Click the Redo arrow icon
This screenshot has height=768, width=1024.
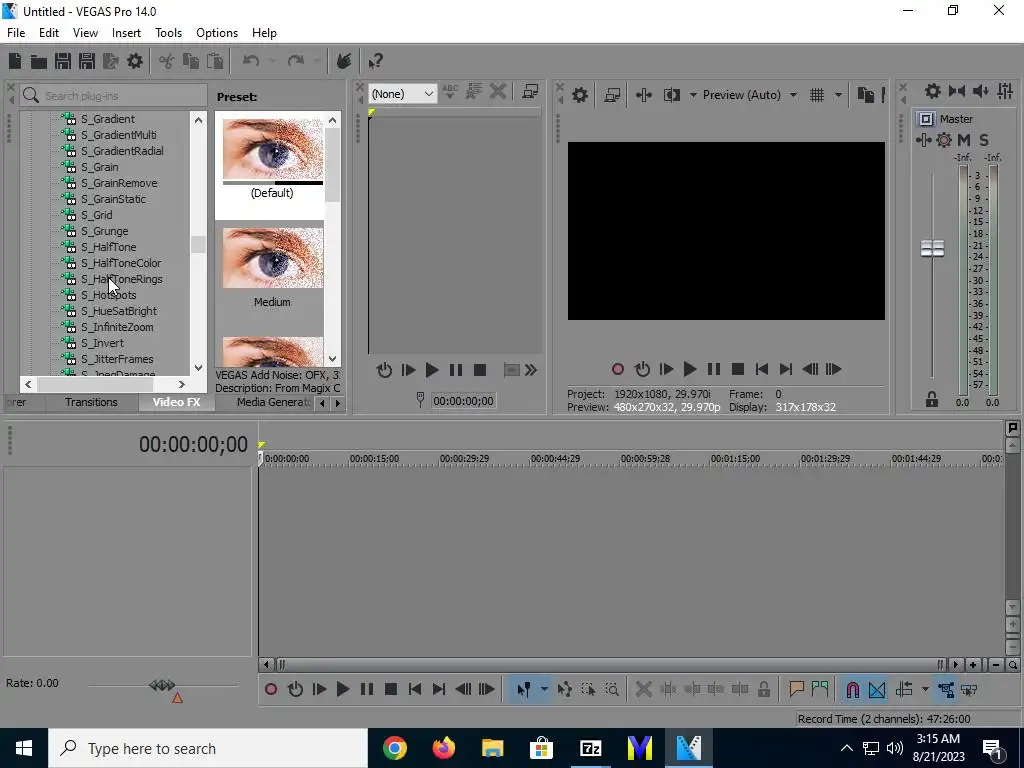(296, 61)
